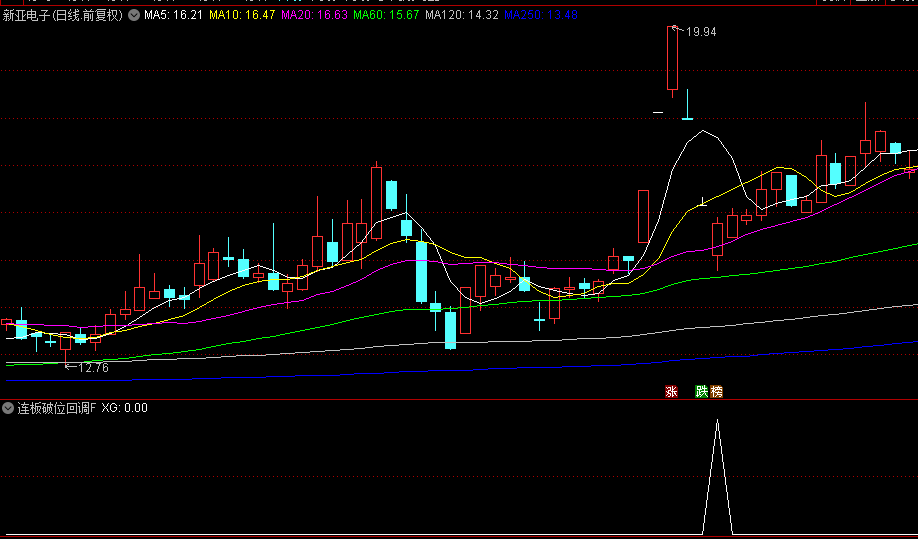
Task: Click the red 涨 event marker icon
Action: (671, 392)
